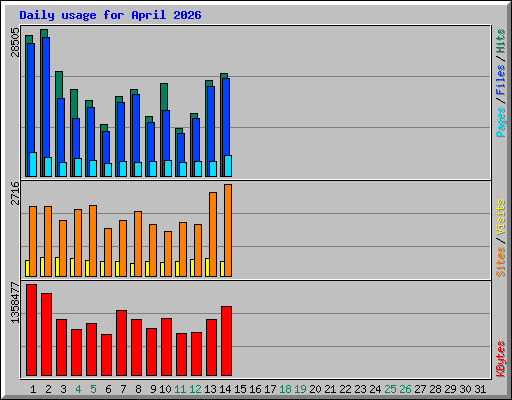Click day 21 on the x-axis
512x400 pixels.
pos(330,389)
